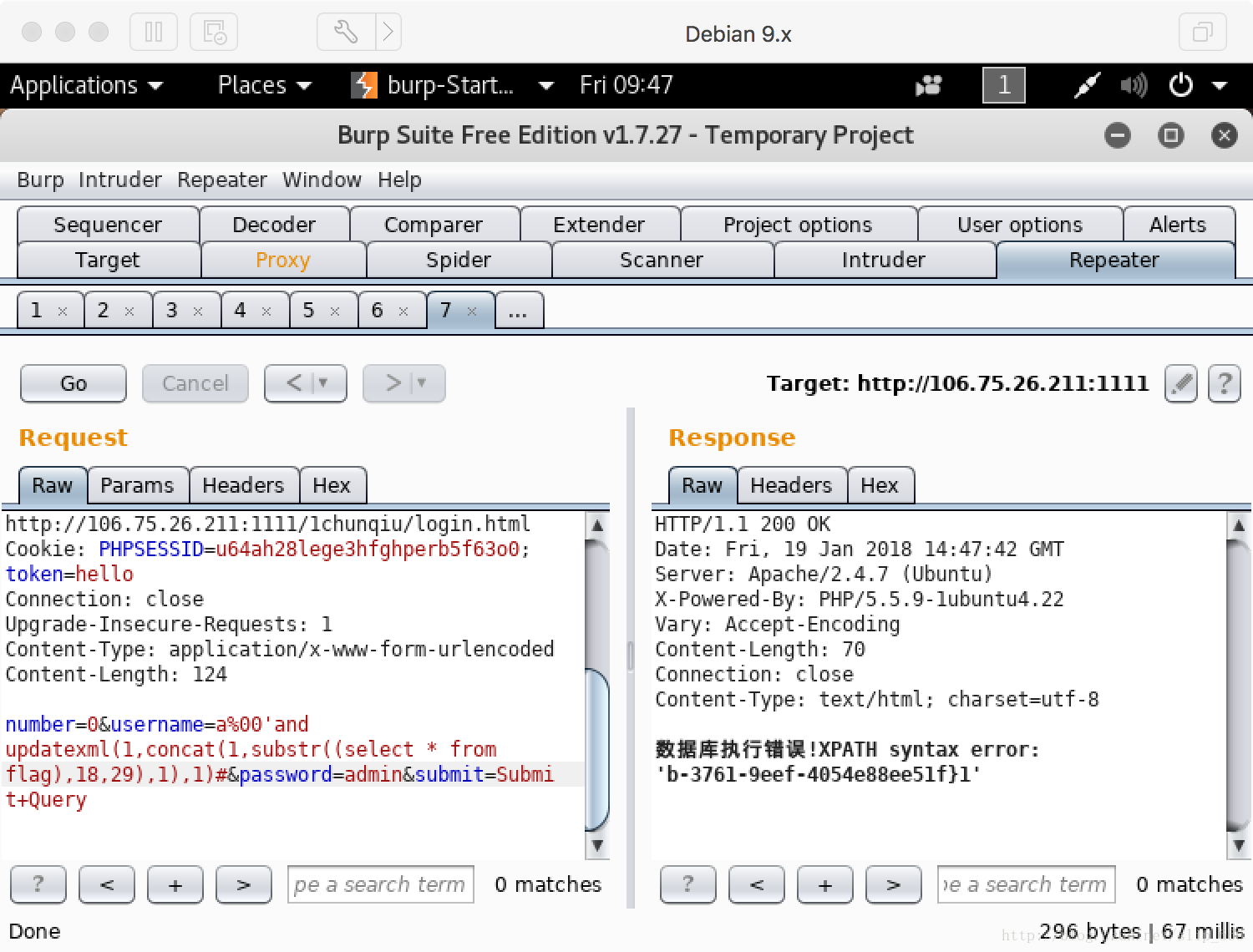Open the burp-Start application menu
Image resolution: width=1253 pixels, height=952 pixels.
pos(452,85)
